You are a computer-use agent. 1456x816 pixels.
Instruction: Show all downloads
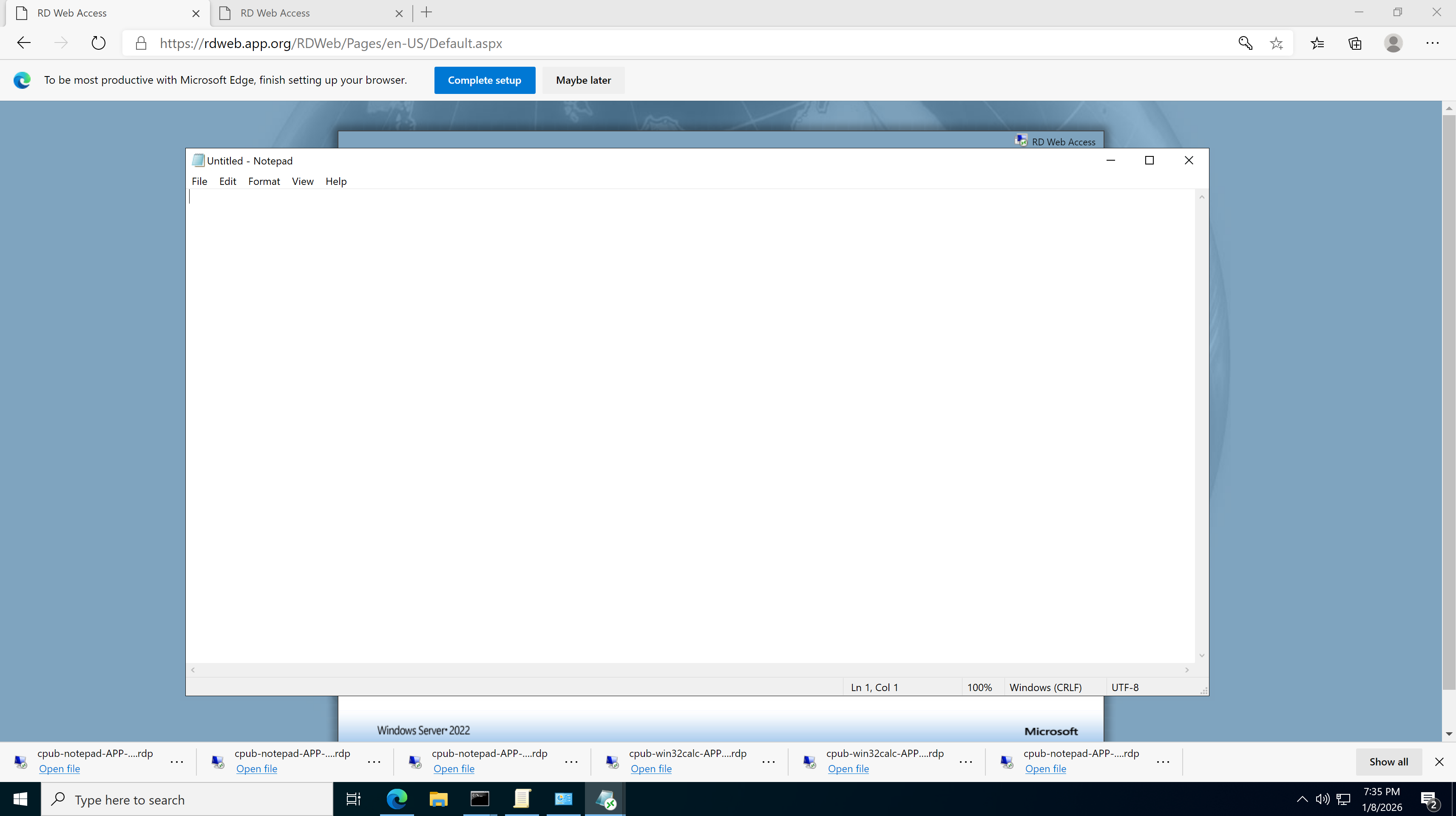[1388, 762]
